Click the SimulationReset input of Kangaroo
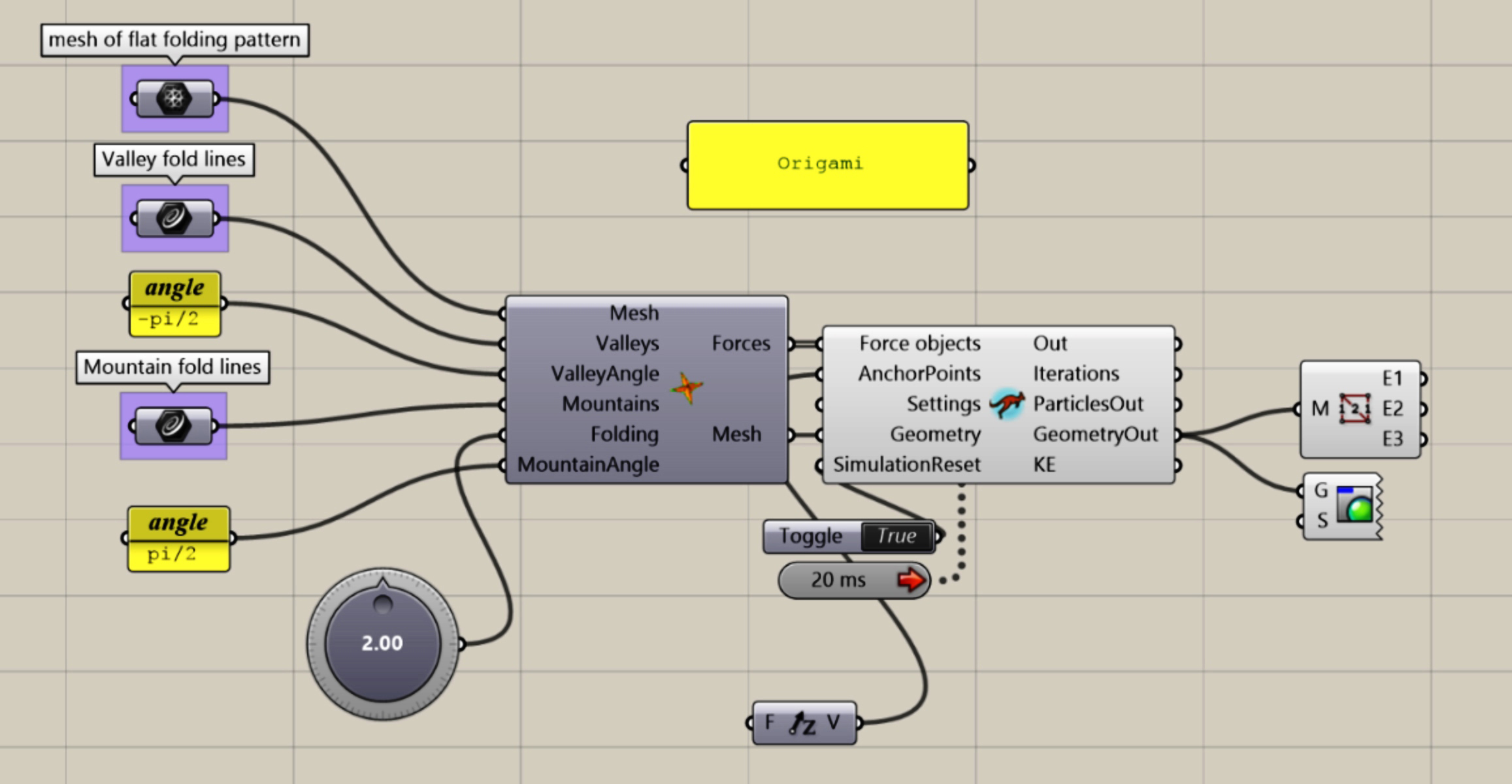Image resolution: width=1512 pixels, height=784 pixels. click(x=906, y=465)
